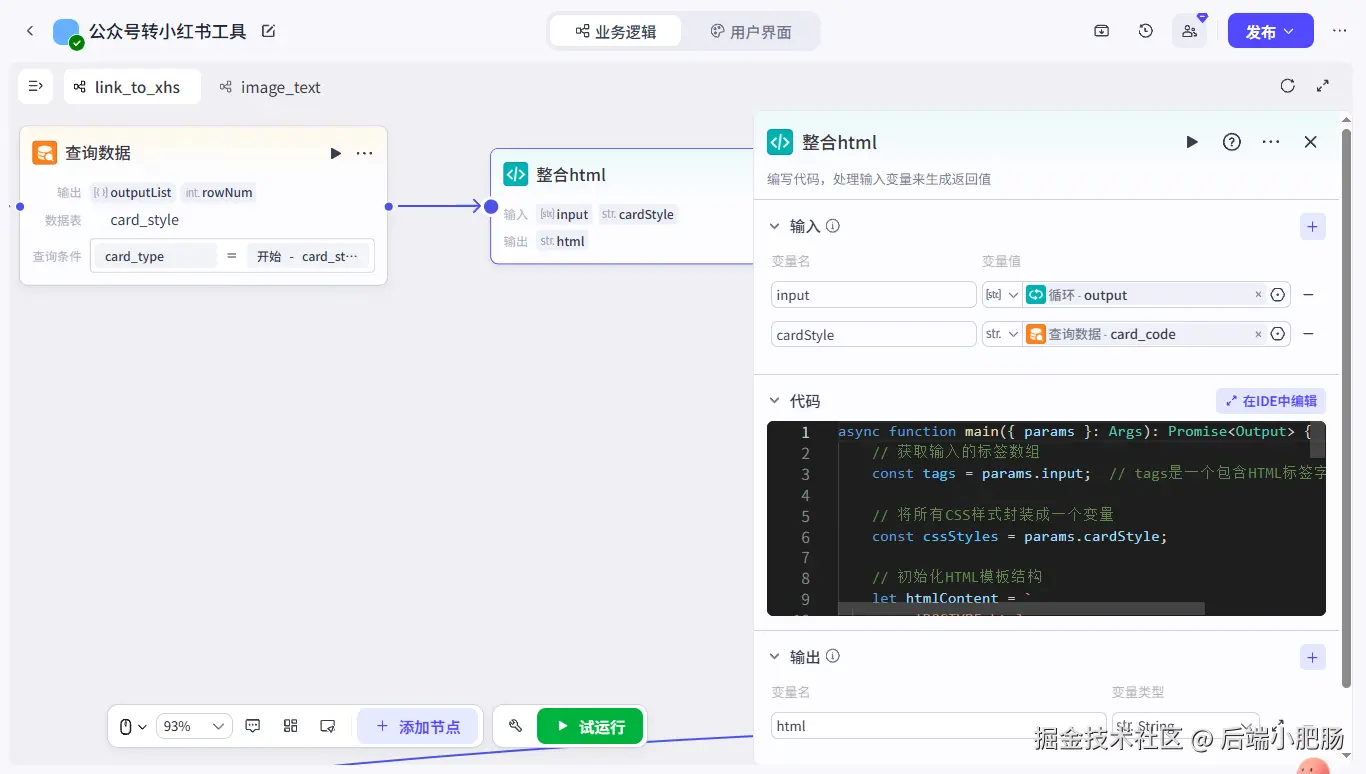Open type dropdown for cardStyle variable
Screen dimensions: 1366x774
pos(1002,334)
